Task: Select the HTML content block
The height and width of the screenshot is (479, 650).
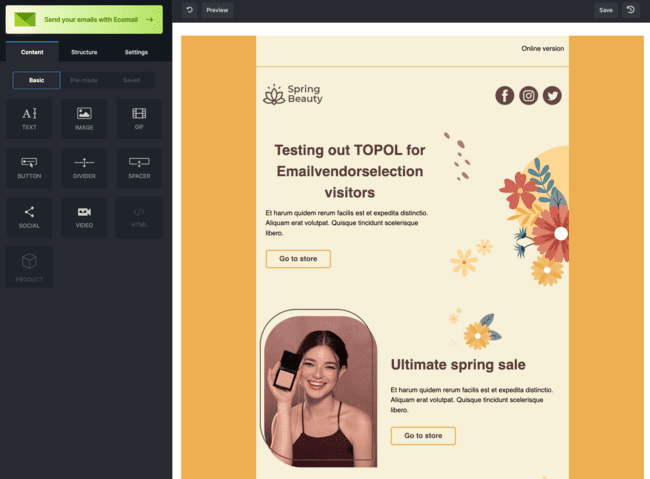Action: coord(139,217)
